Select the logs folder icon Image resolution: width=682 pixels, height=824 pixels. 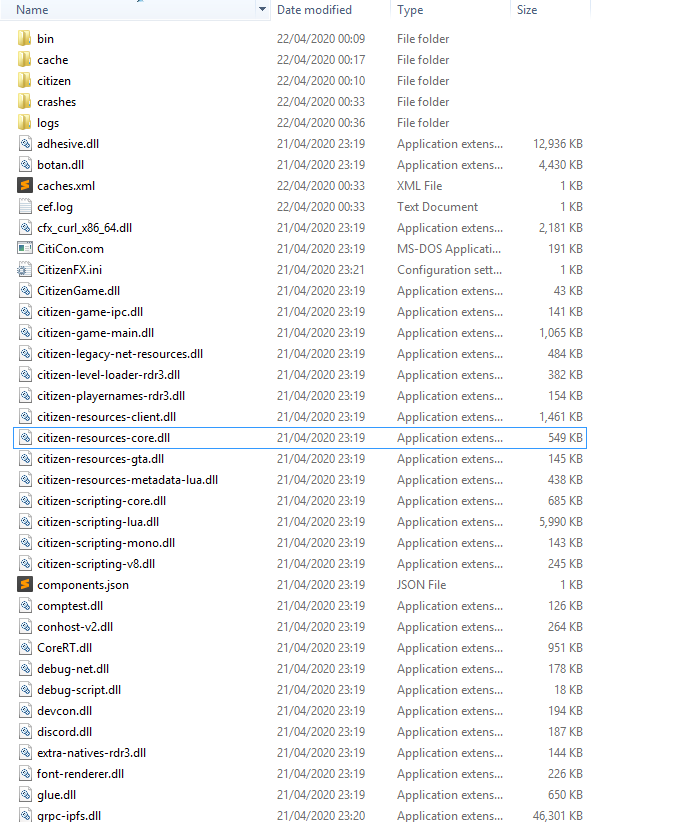[25, 122]
